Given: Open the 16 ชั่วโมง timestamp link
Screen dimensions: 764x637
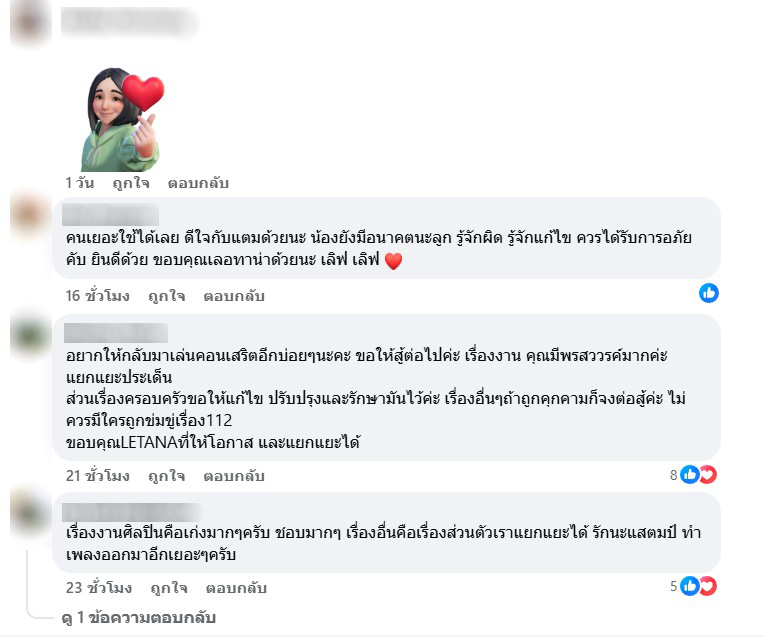Looking at the screenshot, I should point(97,296).
